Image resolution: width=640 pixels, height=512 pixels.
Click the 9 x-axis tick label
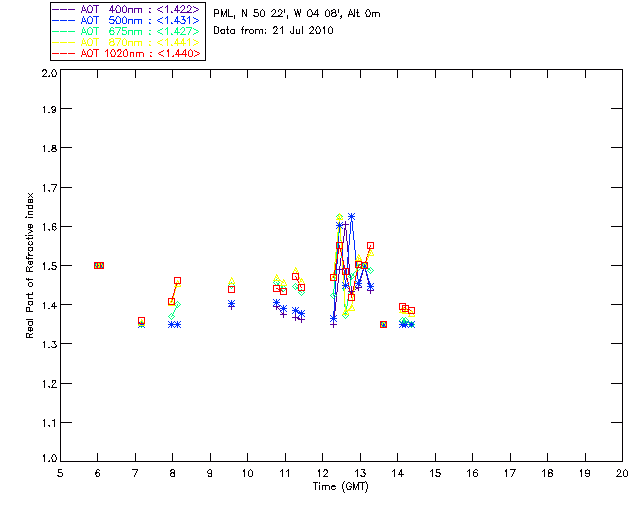(x=210, y=473)
